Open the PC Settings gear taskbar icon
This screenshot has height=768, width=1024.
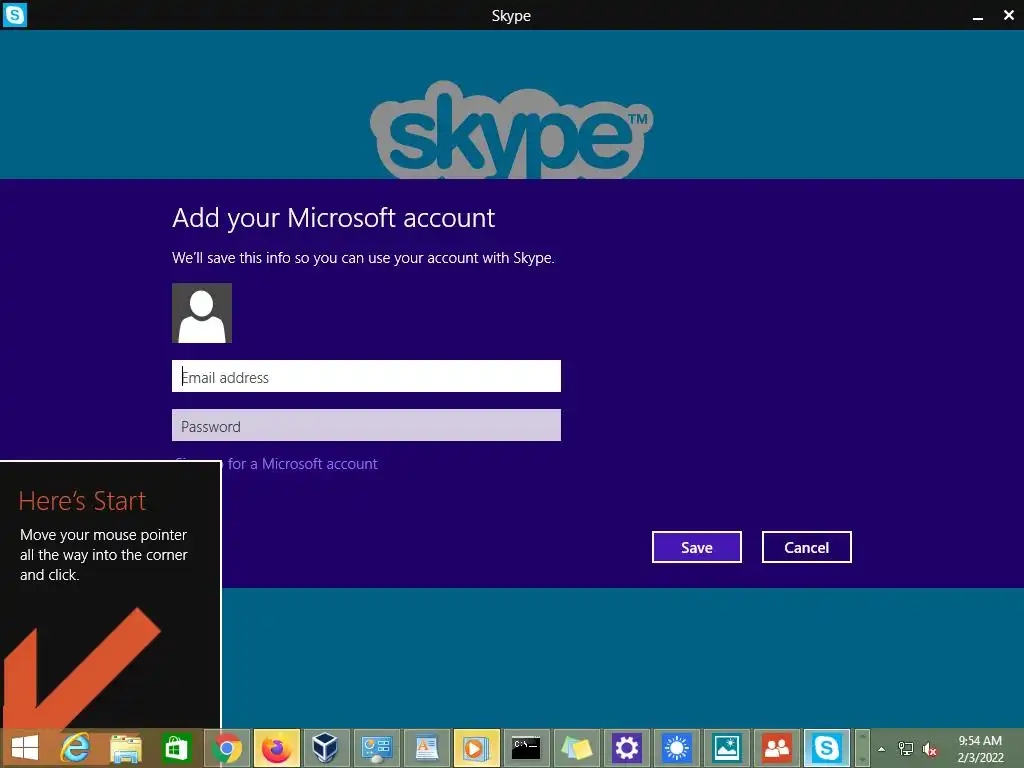[627, 748]
